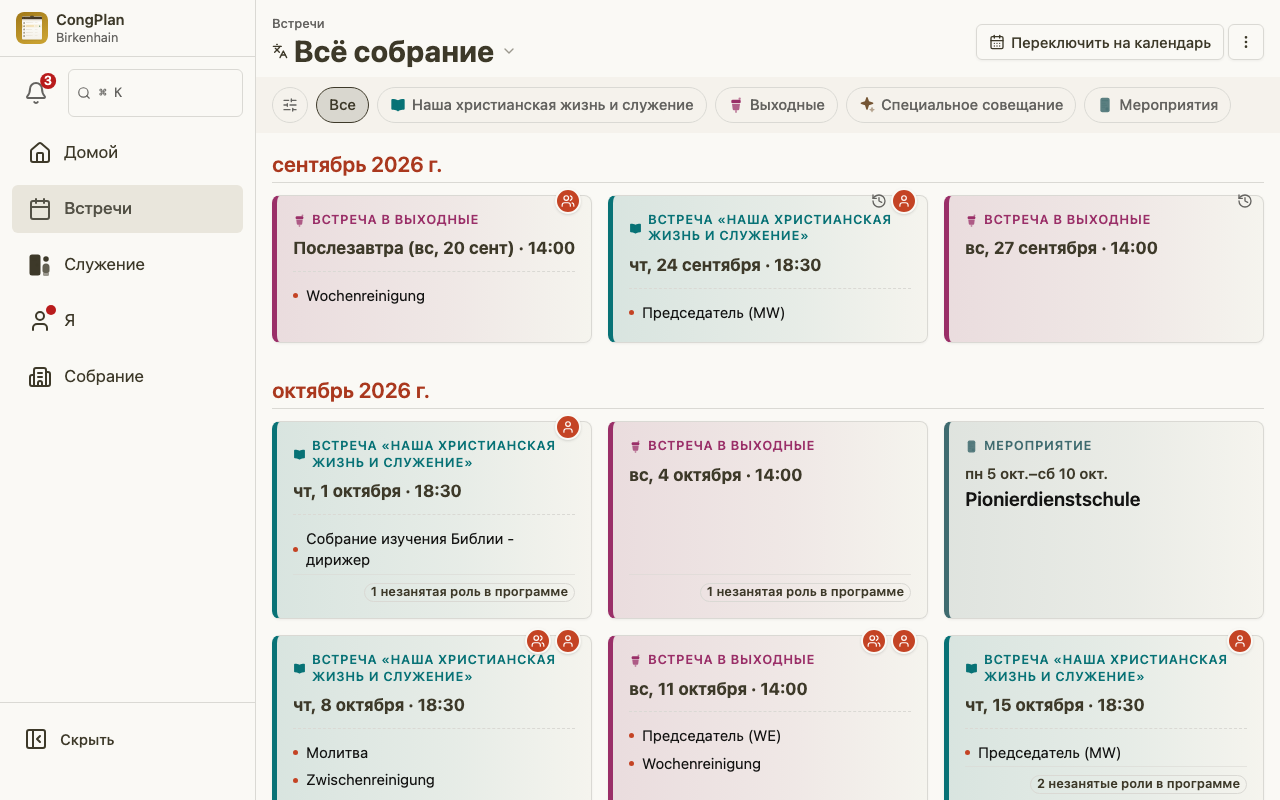Expand the Всё собрание title dropdown
1280x800 pixels.
pos(509,52)
